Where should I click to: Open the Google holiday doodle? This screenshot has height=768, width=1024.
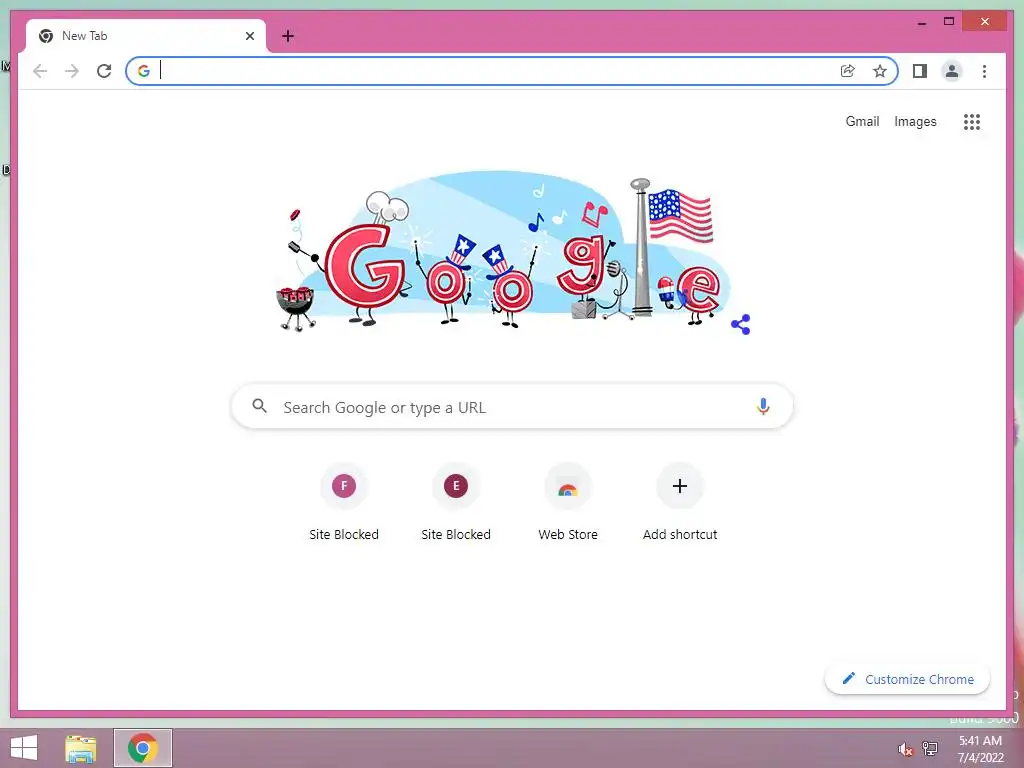(503, 253)
